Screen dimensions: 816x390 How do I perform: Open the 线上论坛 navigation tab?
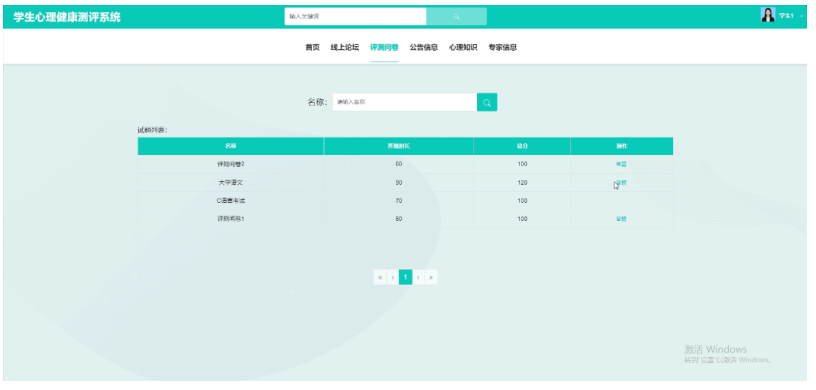pos(345,47)
